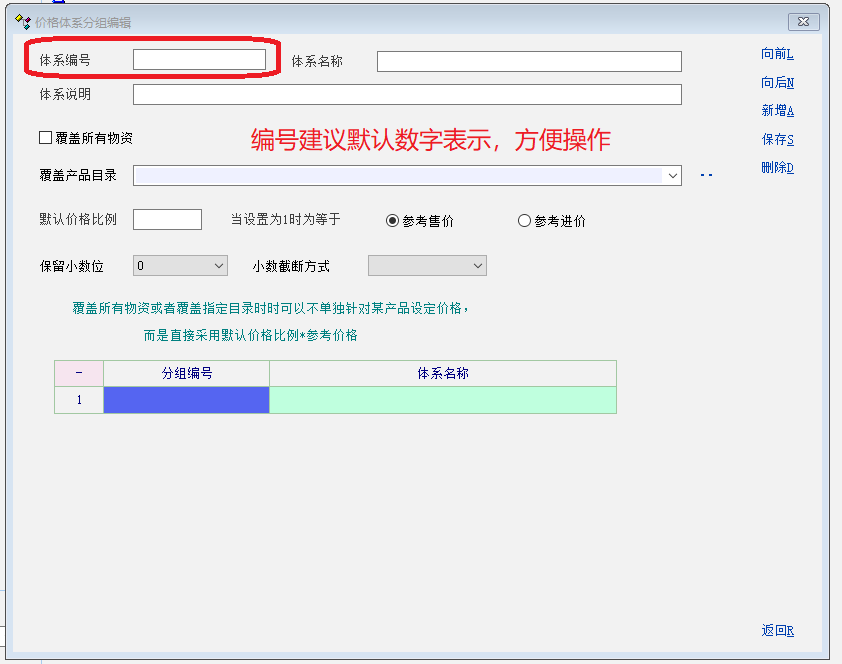Delete the record using 删除D
The width and height of the screenshot is (842, 664).
pos(776,168)
